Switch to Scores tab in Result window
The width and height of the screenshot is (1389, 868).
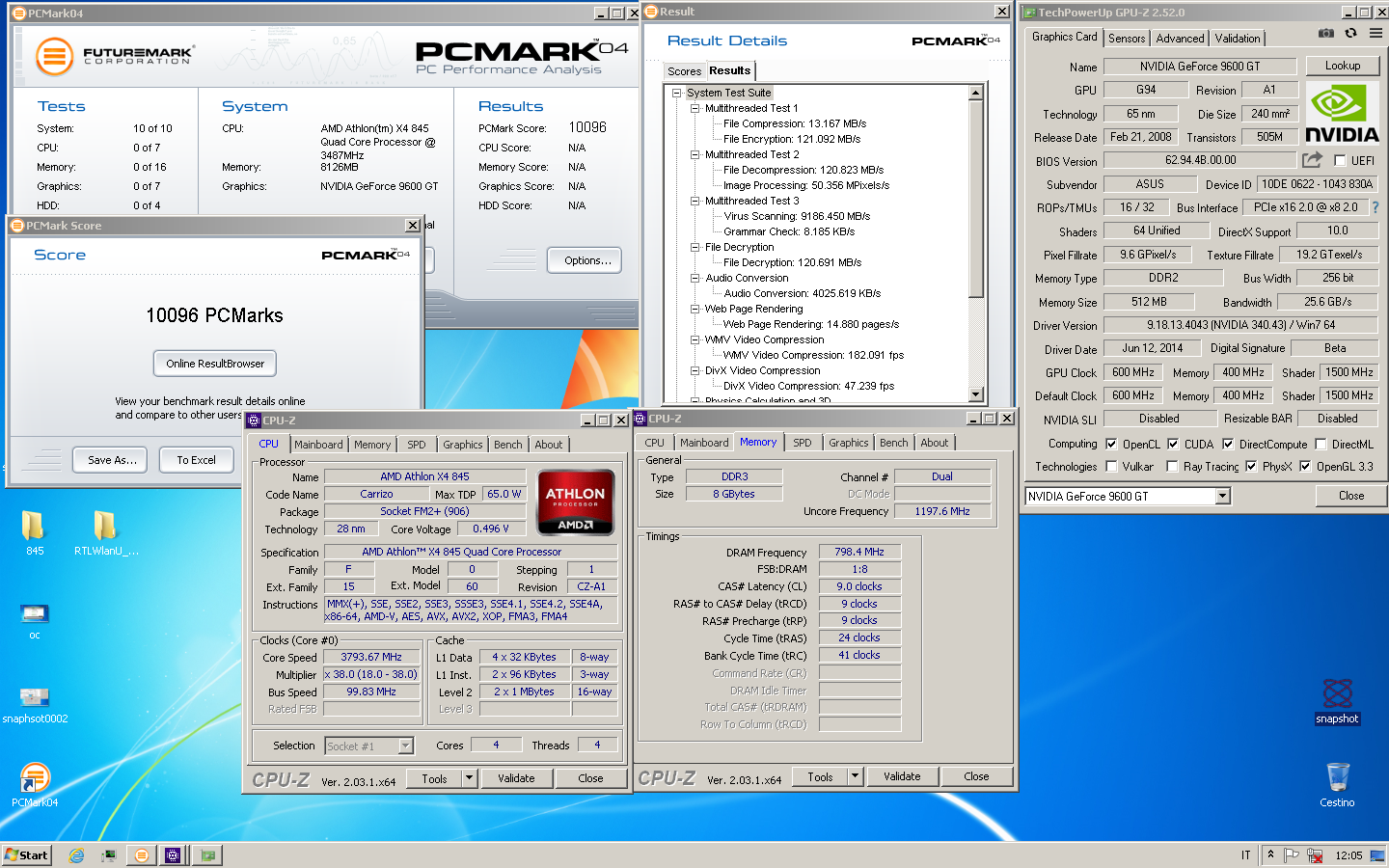tap(684, 71)
